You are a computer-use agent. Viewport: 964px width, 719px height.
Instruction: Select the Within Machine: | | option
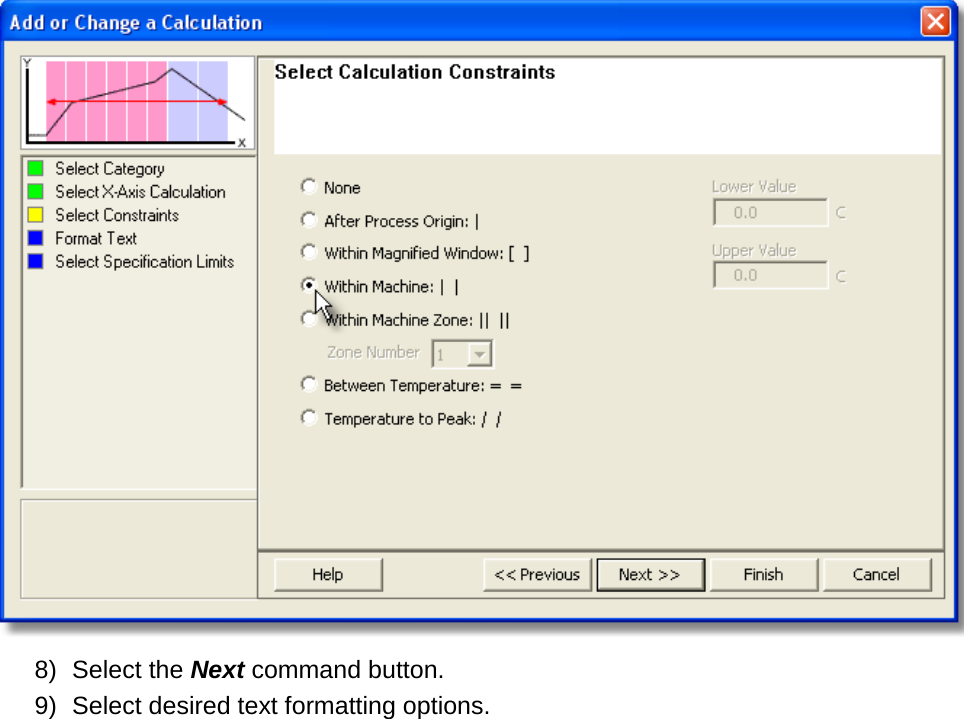click(x=309, y=285)
